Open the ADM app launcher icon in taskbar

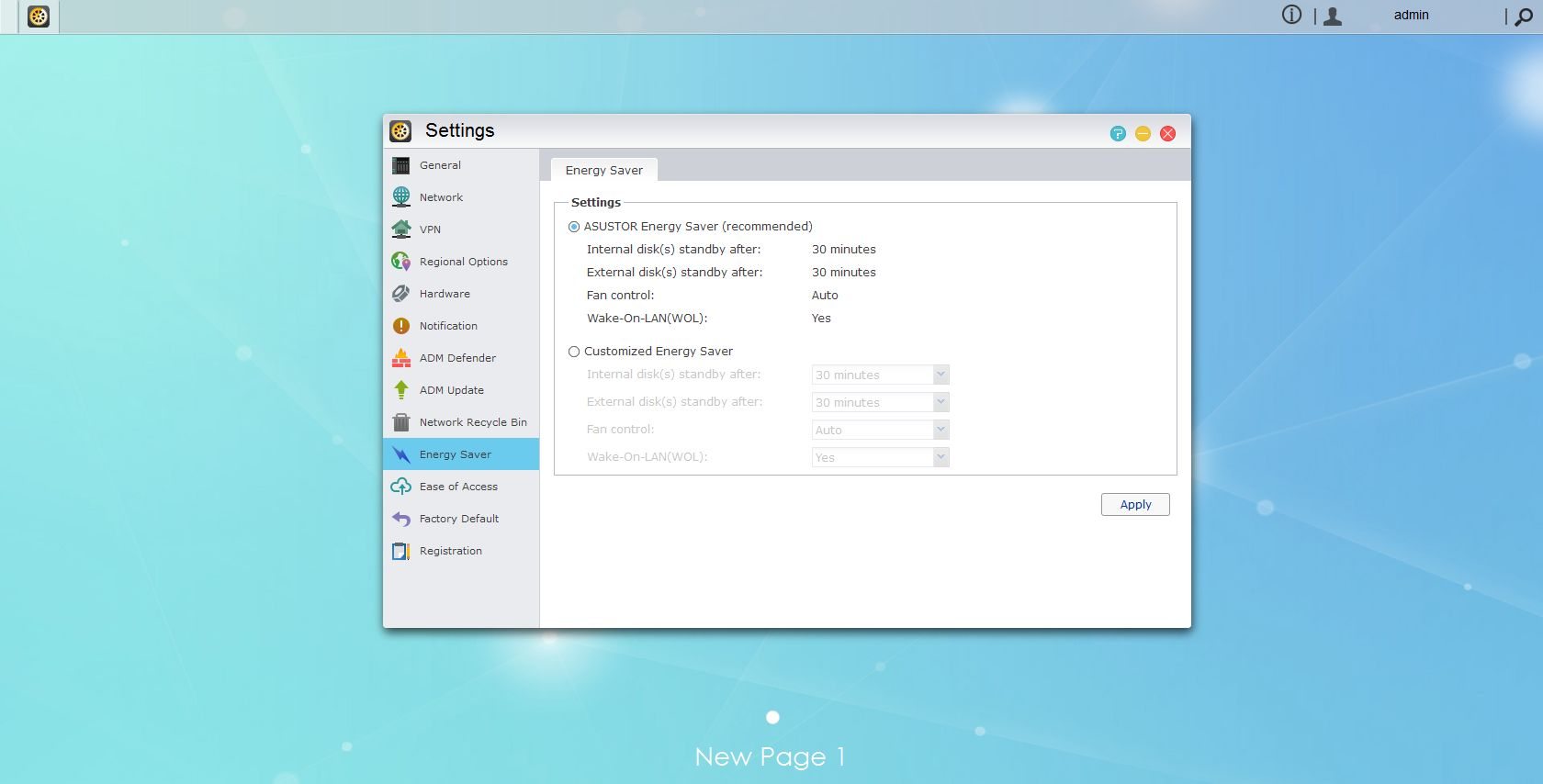(x=39, y=17)
